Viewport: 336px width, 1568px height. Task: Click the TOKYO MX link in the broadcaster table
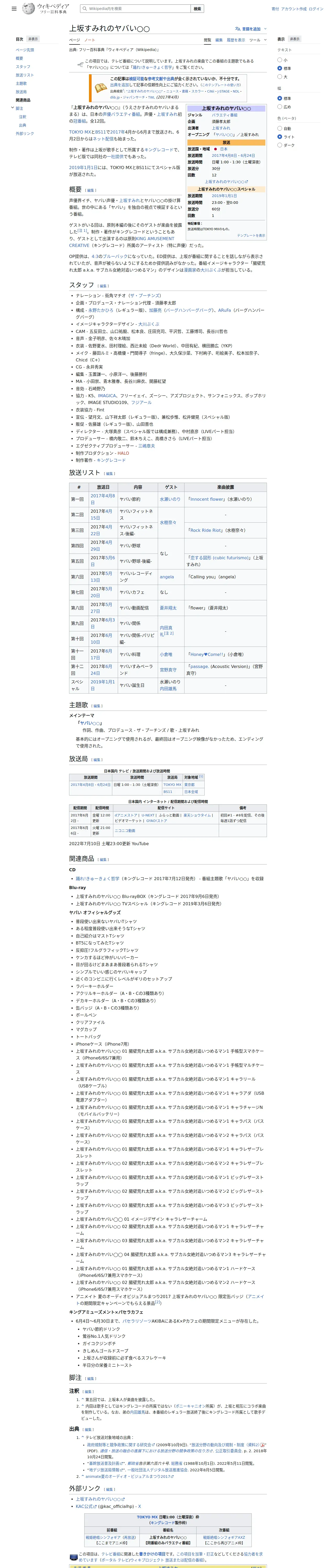click(172, 785)
